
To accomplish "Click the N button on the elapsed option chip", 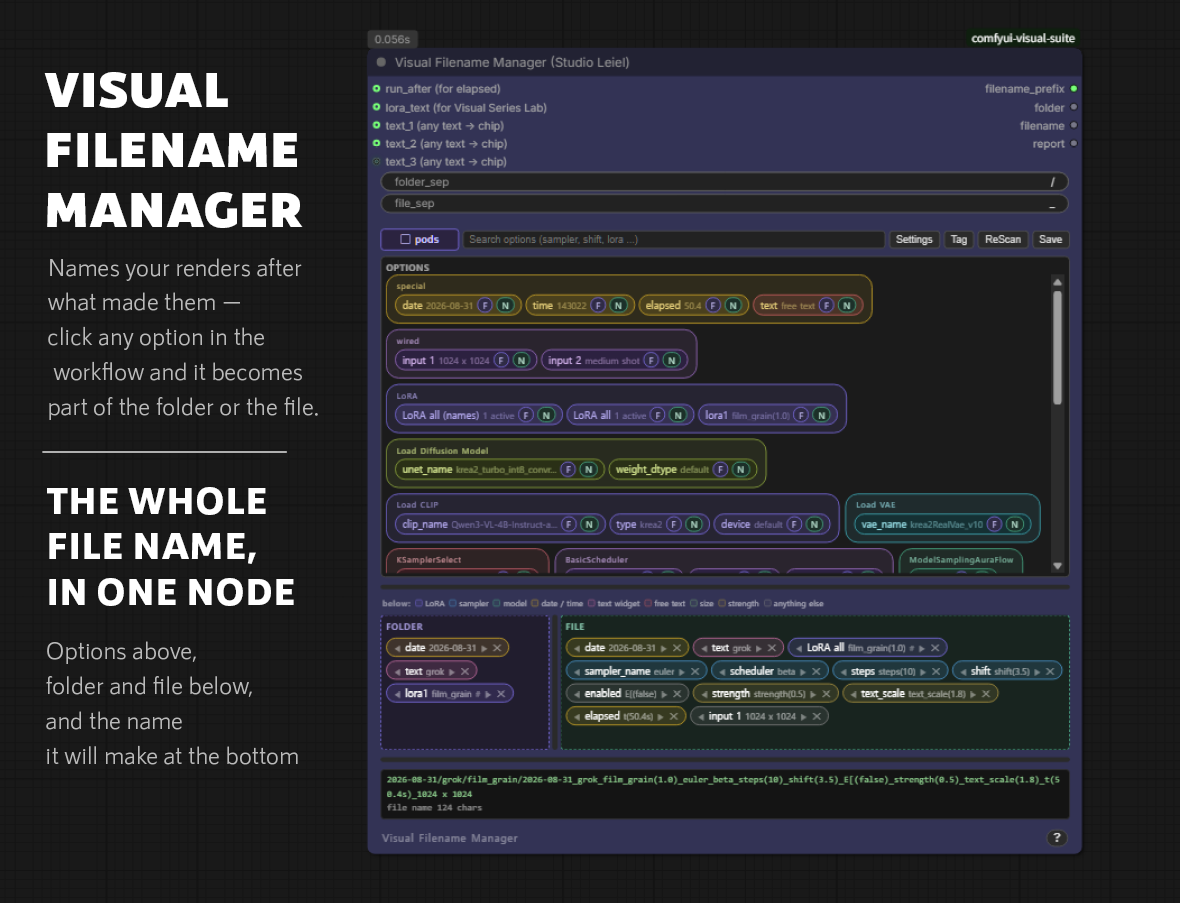I will pyautogui.click(x=732, y=306).
